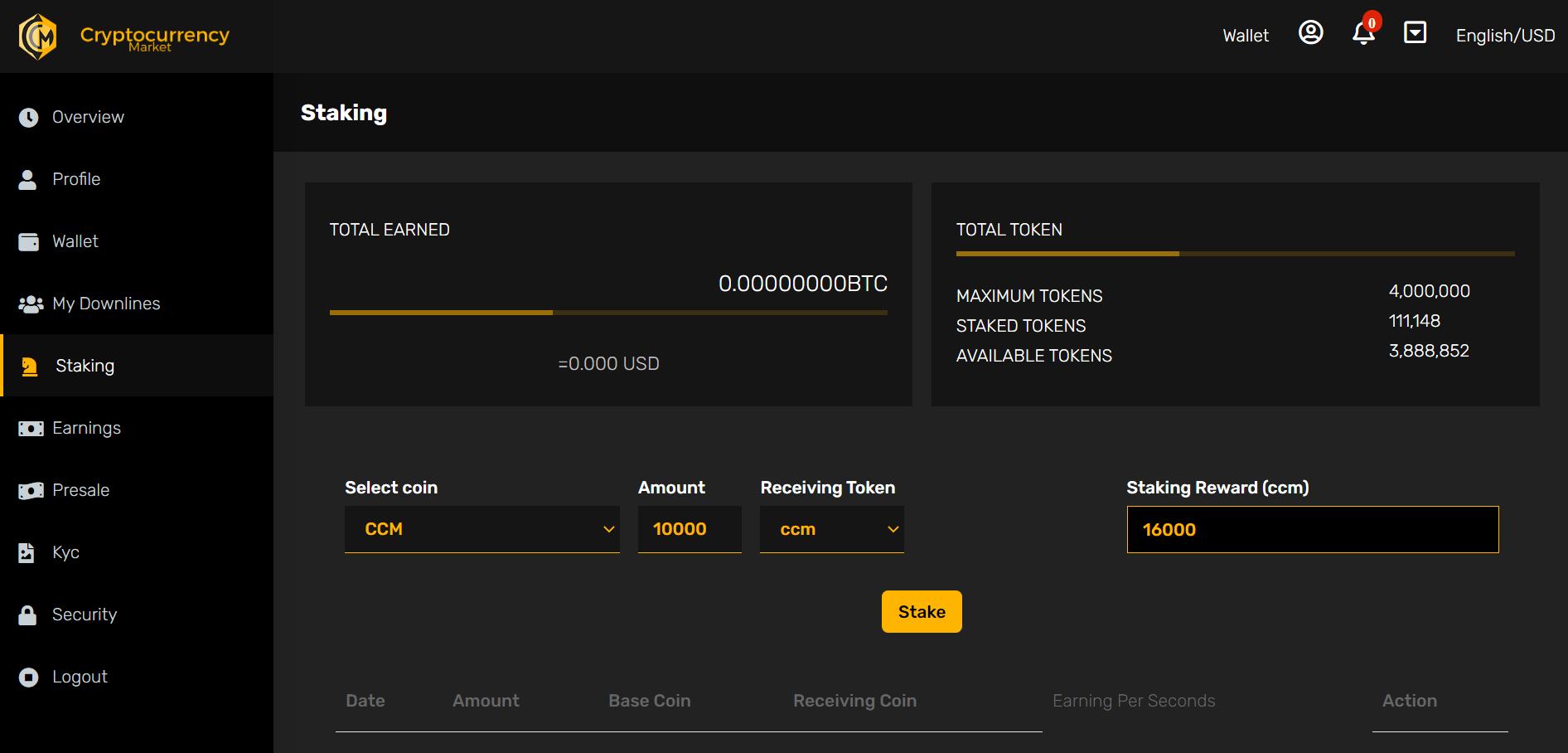Screen dimensions: 1568x753
Task: Click the My Downlines group icon
Action: (31, 304)
